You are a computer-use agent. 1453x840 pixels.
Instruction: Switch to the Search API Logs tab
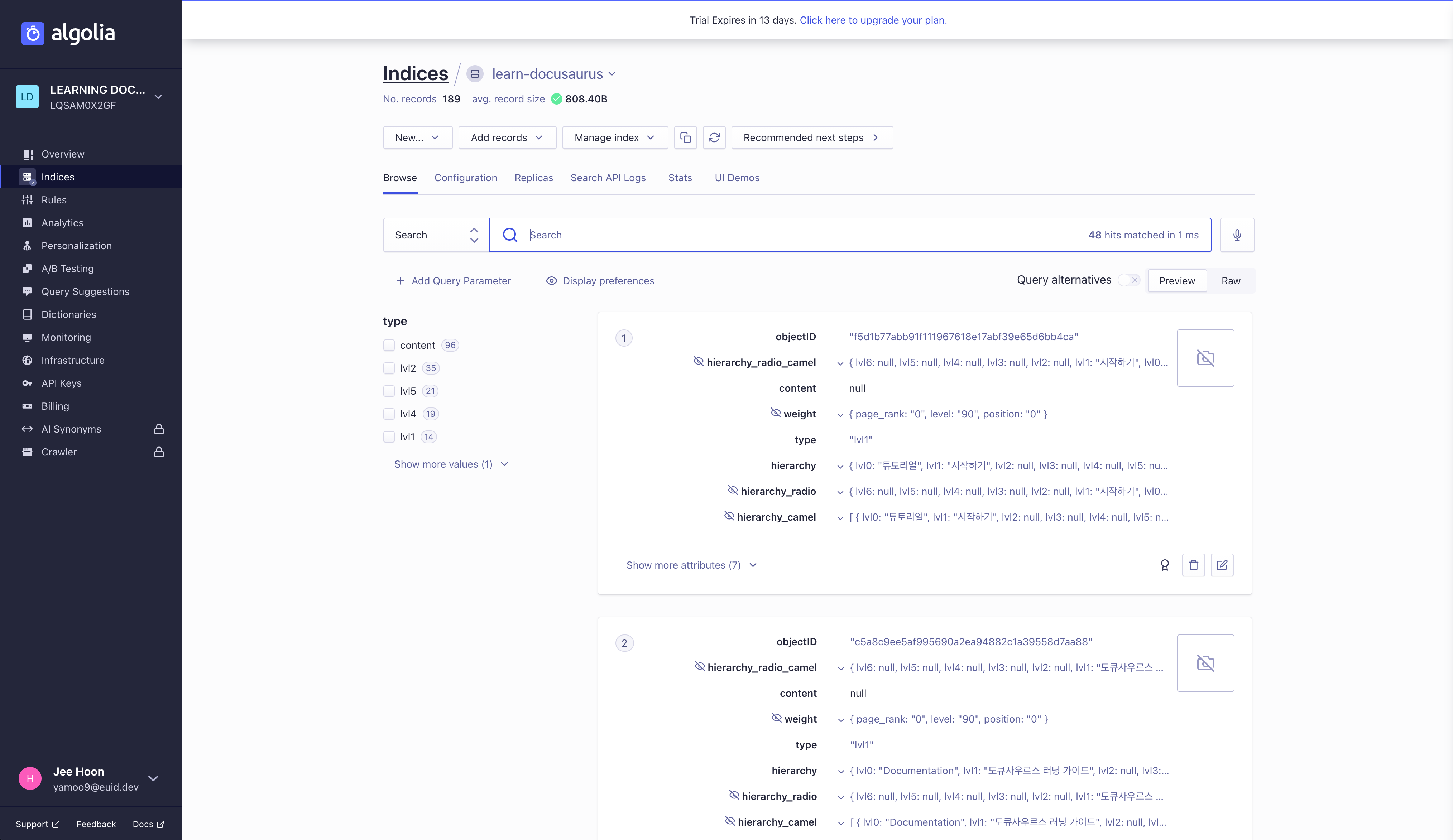coord(608,178)
